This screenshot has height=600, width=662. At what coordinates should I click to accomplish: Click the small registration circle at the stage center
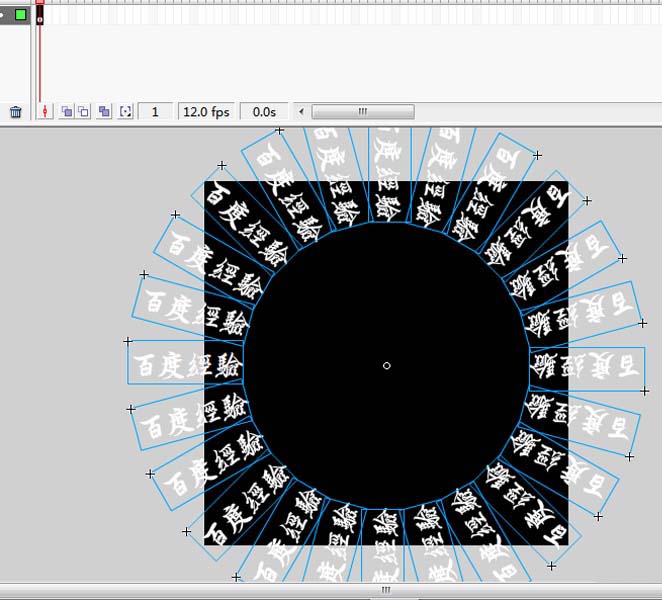(x=386, y=366)
